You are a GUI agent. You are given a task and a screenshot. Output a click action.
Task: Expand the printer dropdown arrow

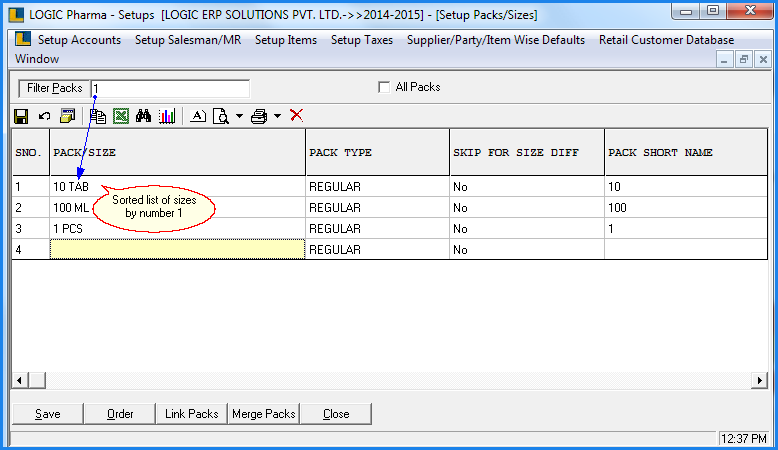pyautogui.click(x=277, y=116)
